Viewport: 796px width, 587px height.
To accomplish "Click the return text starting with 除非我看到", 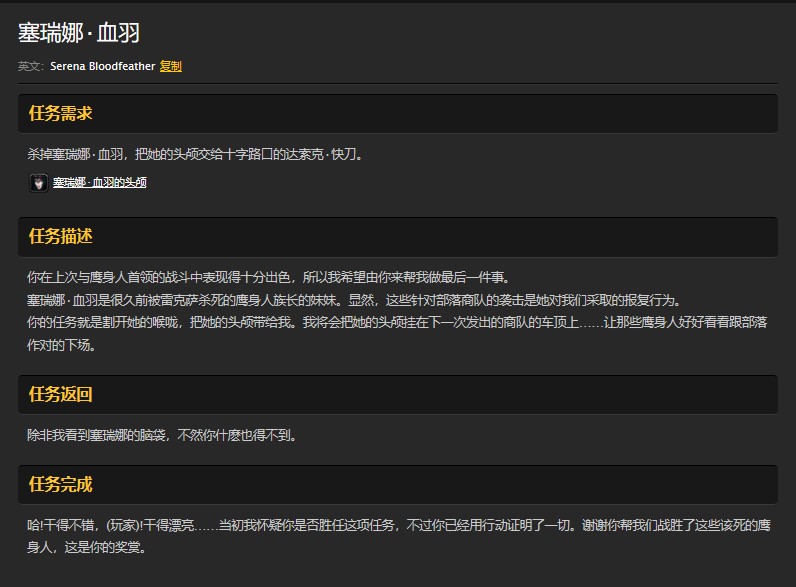I will click(162, 435).
